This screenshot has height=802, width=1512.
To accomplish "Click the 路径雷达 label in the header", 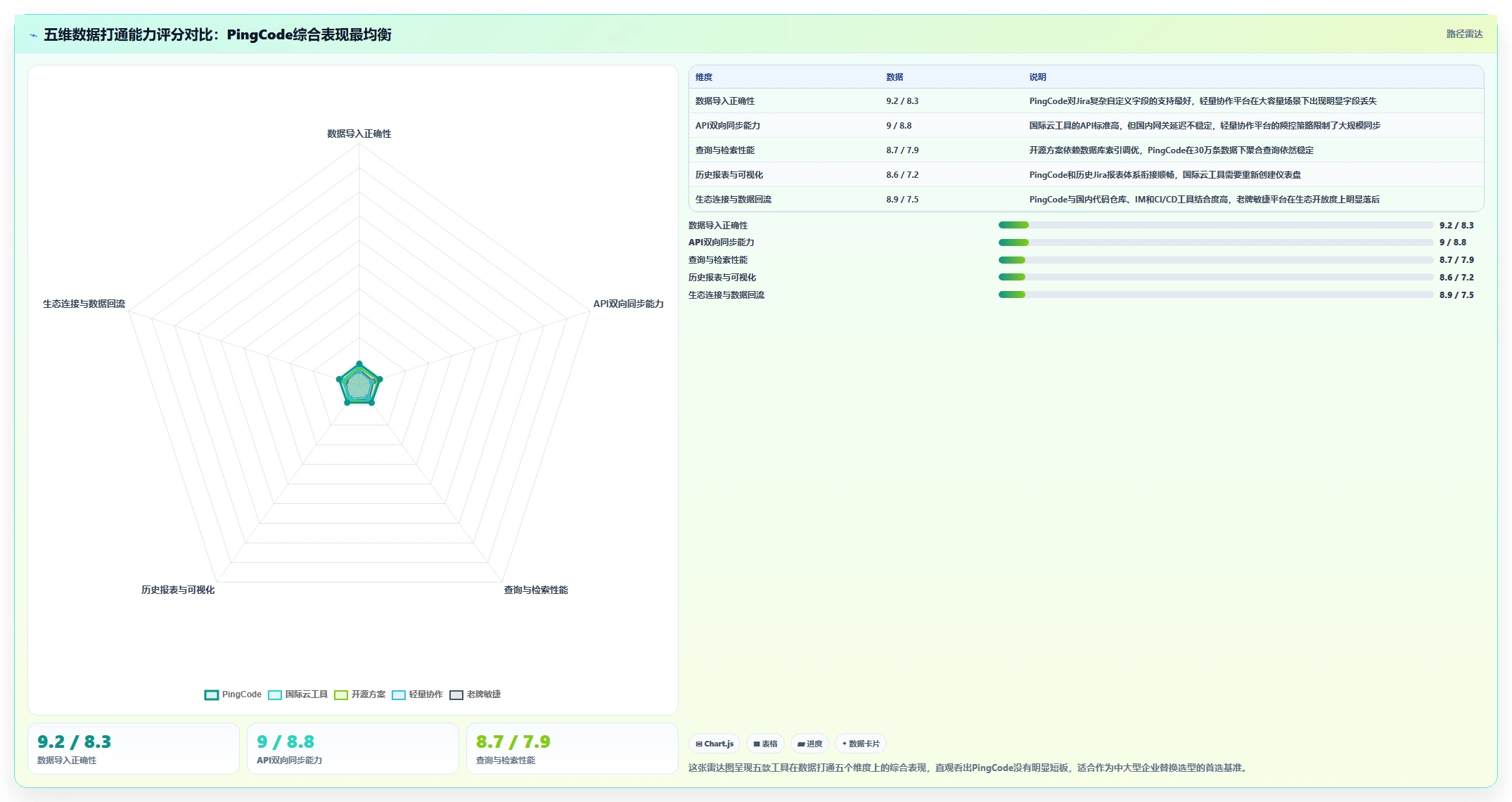I will point(1464,34).
